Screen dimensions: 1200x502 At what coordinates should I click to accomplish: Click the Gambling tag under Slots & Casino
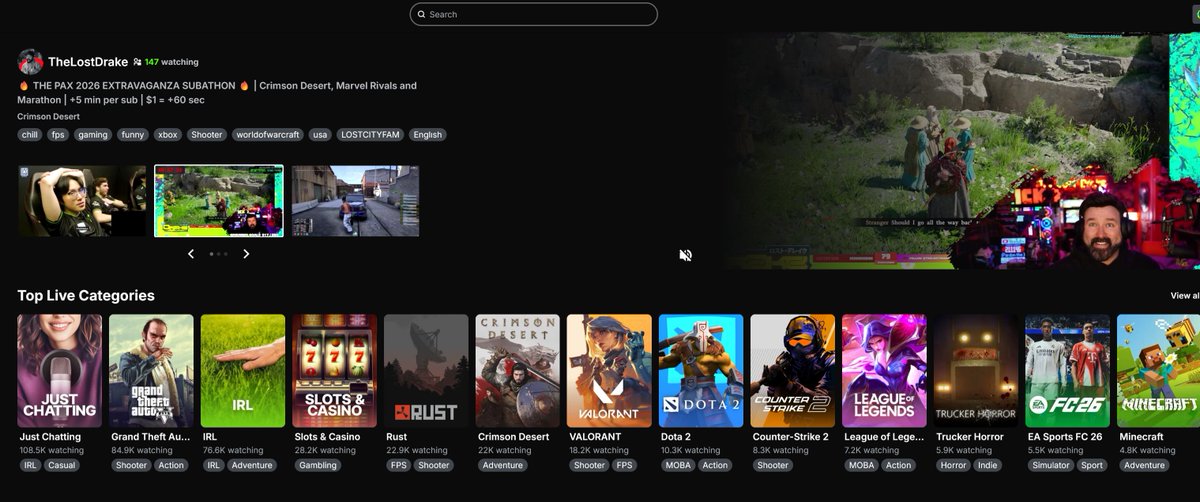[319, 465]
